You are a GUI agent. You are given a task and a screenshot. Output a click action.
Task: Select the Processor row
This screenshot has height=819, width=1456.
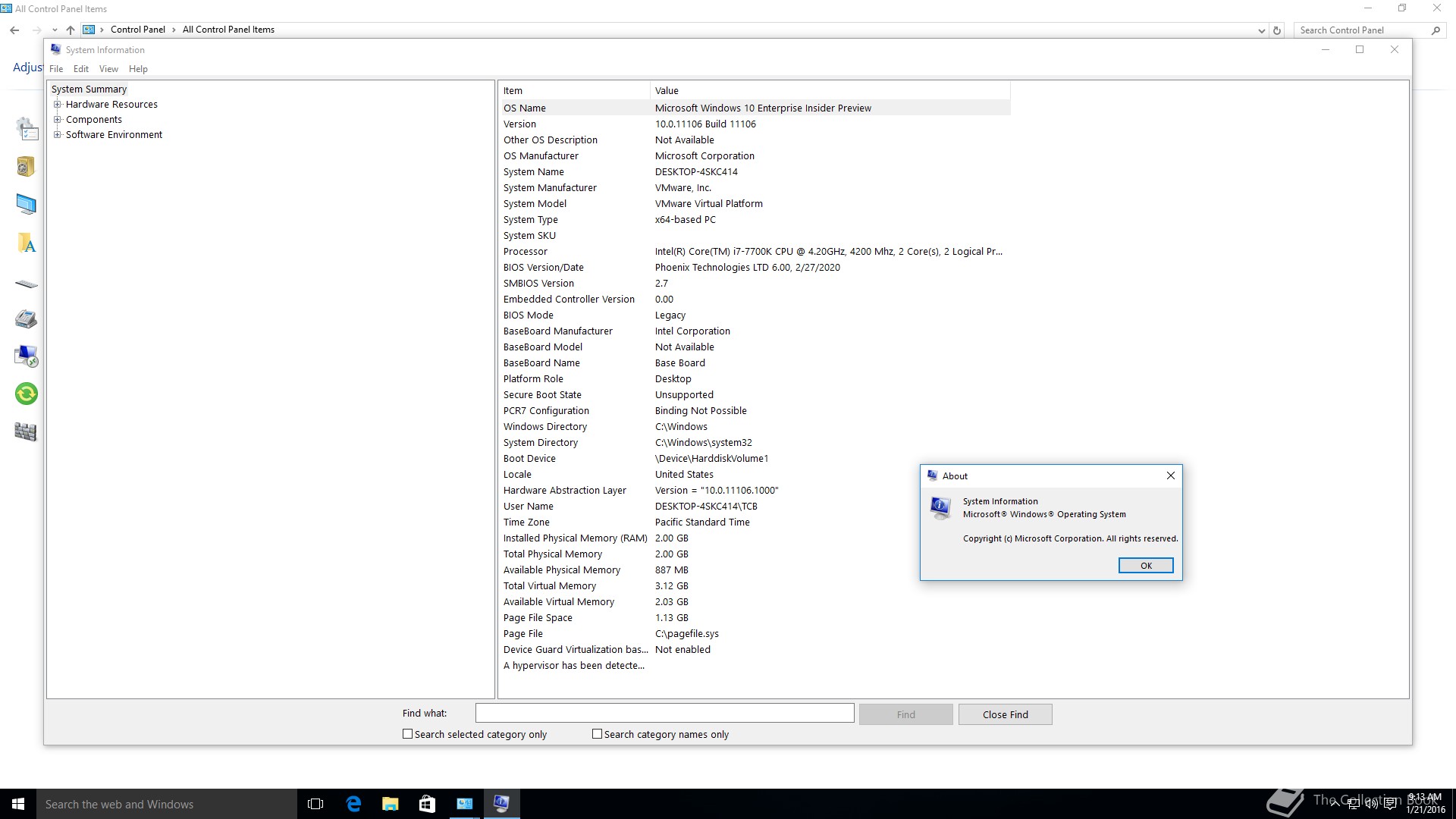click(x=755, y=252)
